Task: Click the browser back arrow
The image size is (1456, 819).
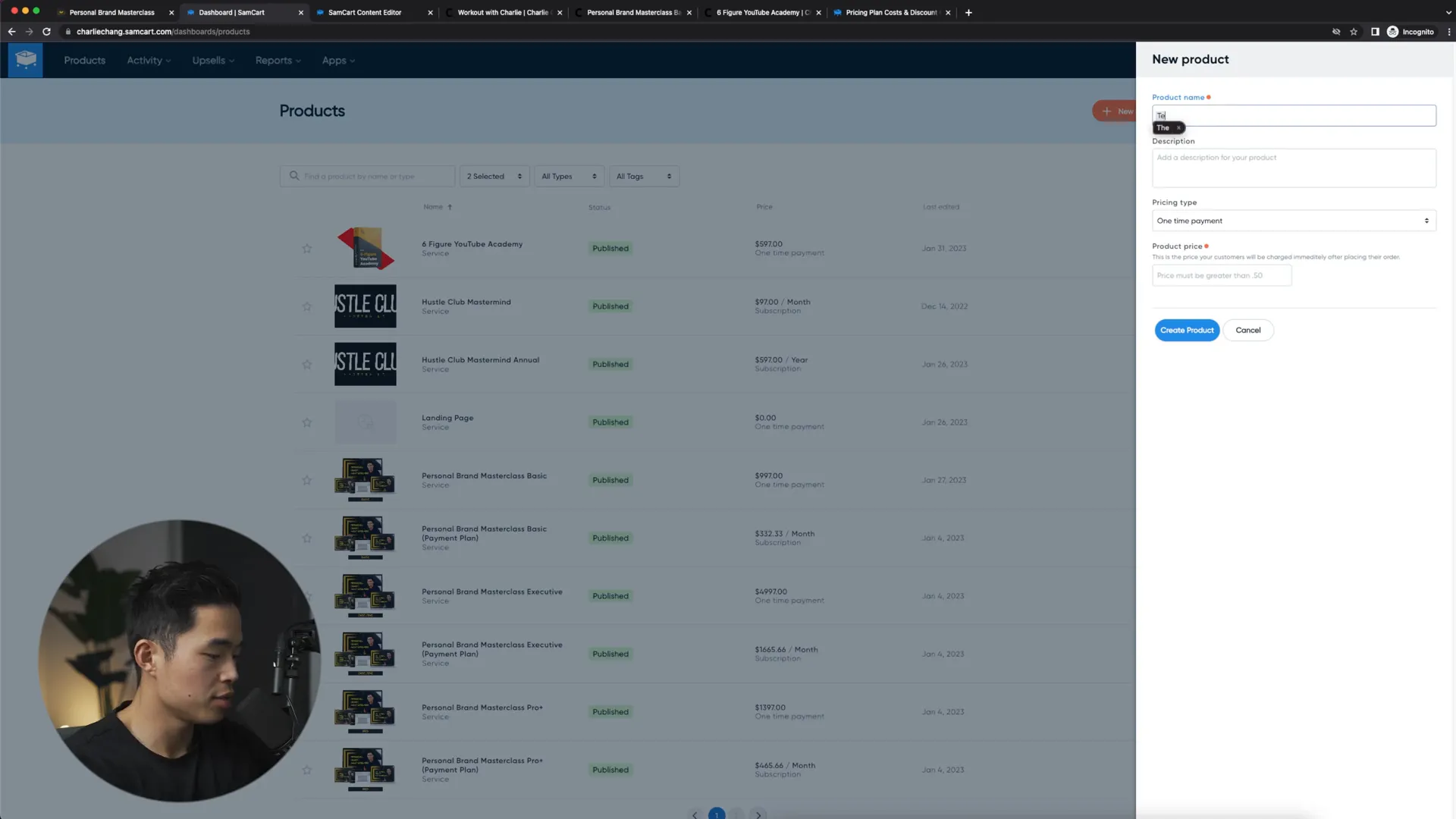Action: [11, 32]
